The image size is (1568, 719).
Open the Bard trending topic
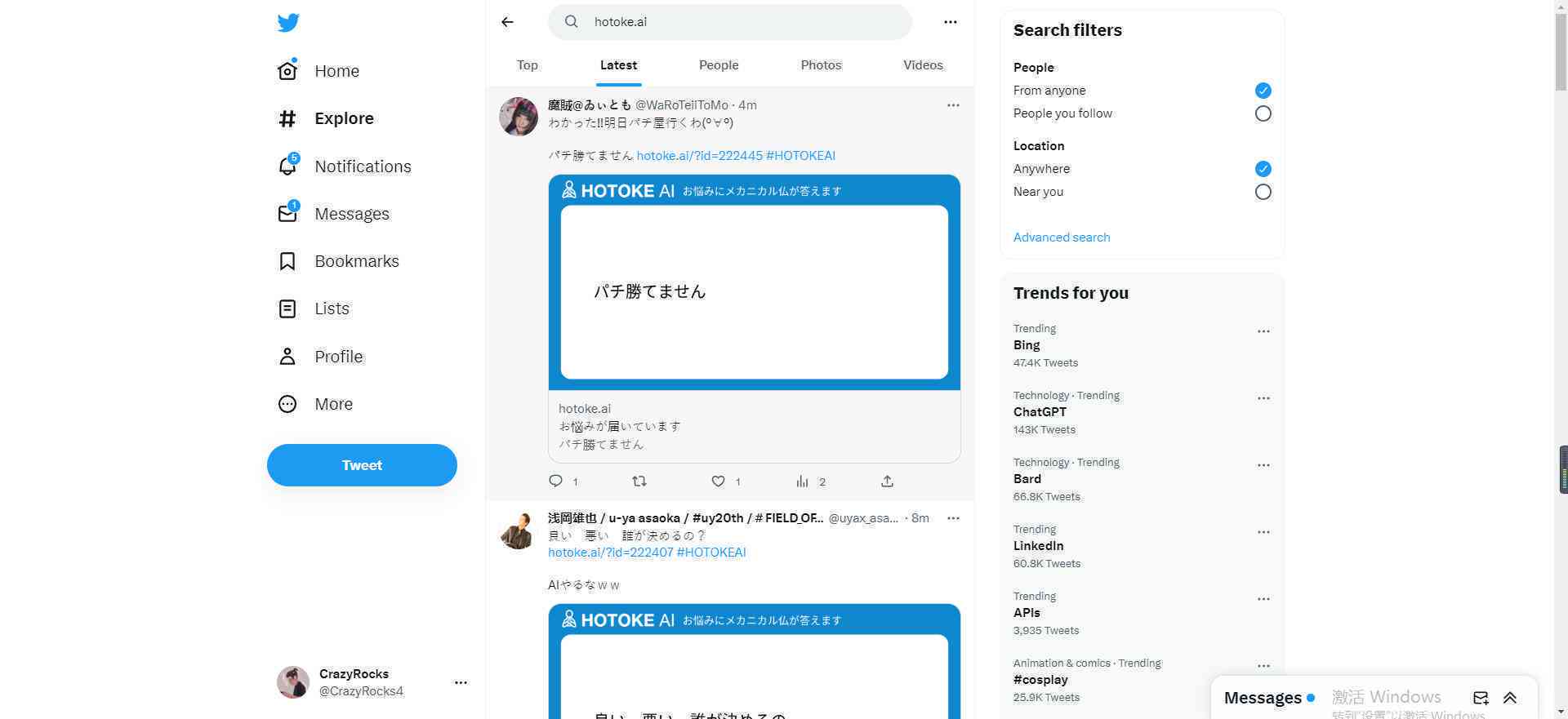coord(1027,479)
